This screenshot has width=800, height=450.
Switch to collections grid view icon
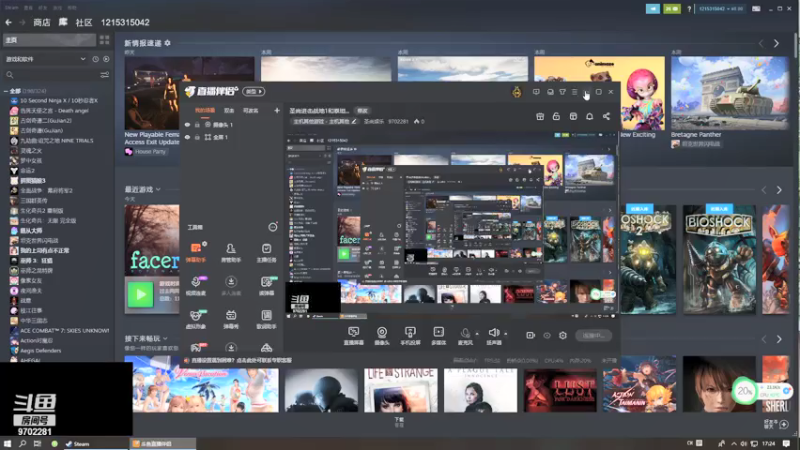[105, 40]
